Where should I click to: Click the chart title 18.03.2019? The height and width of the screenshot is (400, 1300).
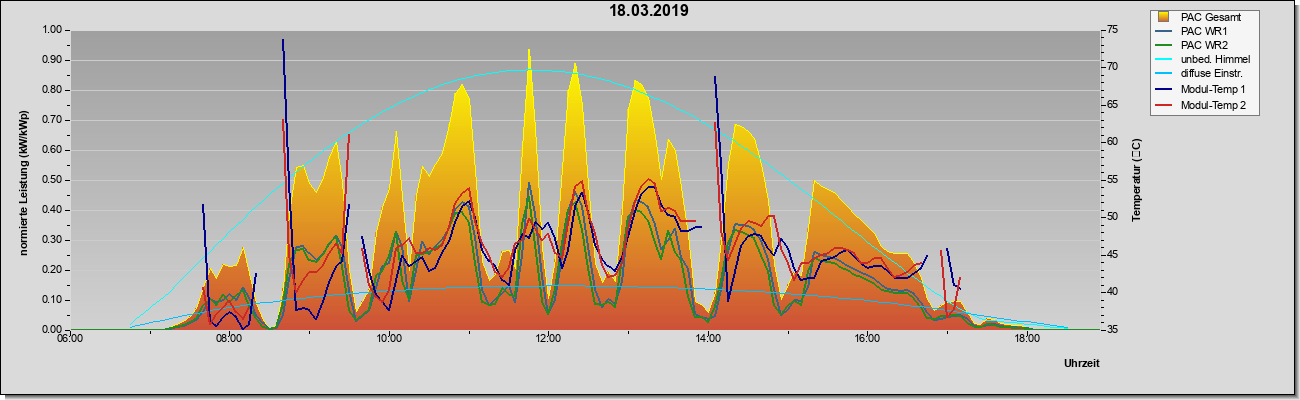[x=649, y=11]
